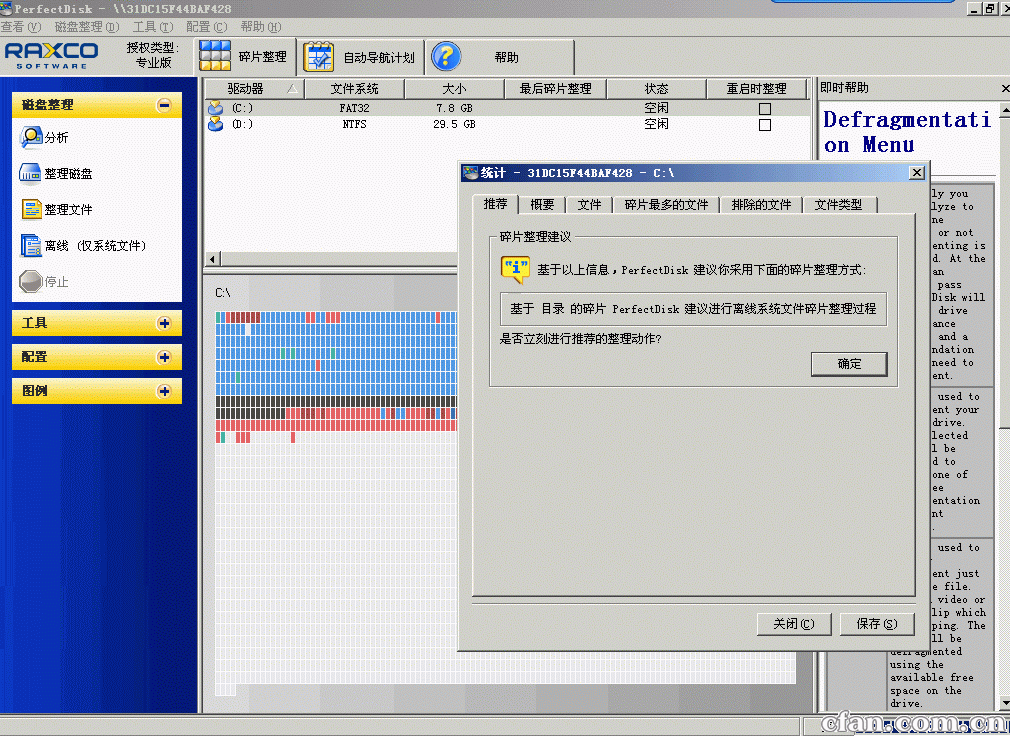Switch to the 碎片最多的文件 tab
This screenshot has height=736, width=1010.
[666, 205]
